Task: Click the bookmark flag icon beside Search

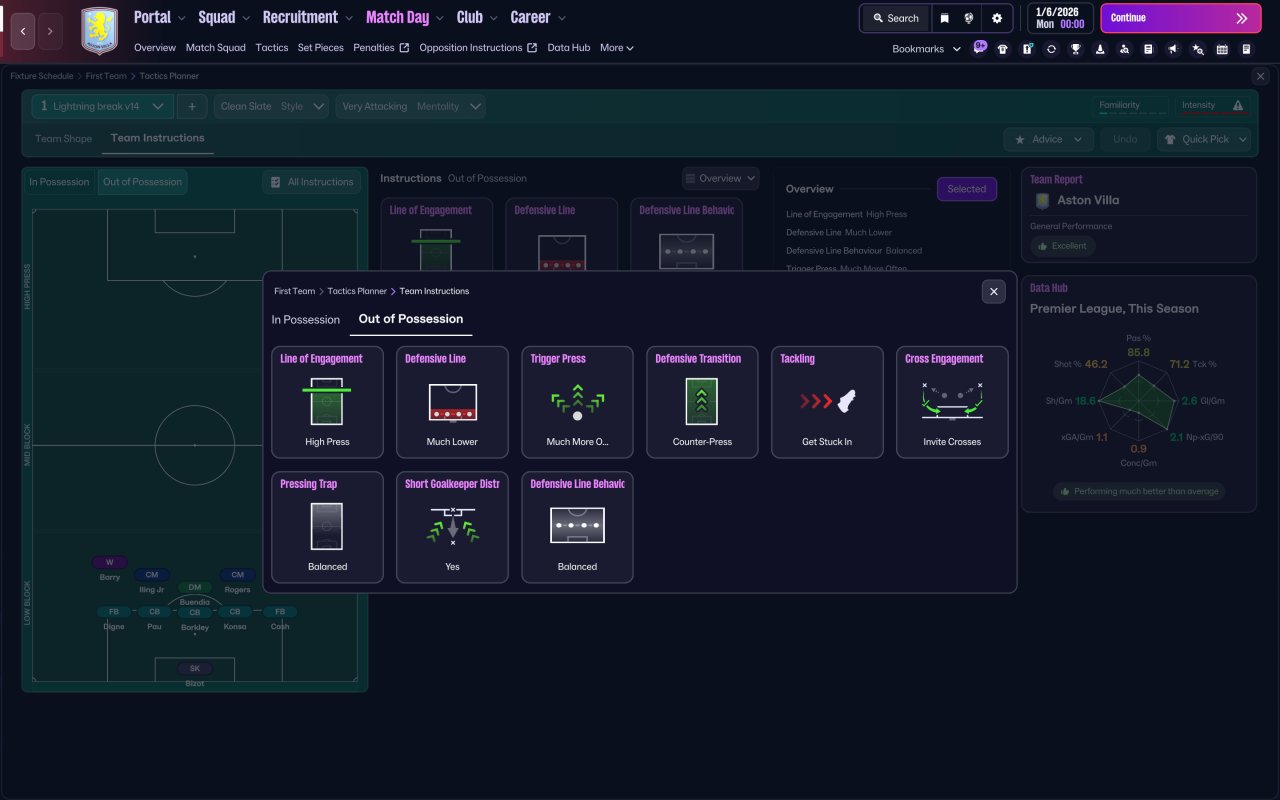Action: 944,18
